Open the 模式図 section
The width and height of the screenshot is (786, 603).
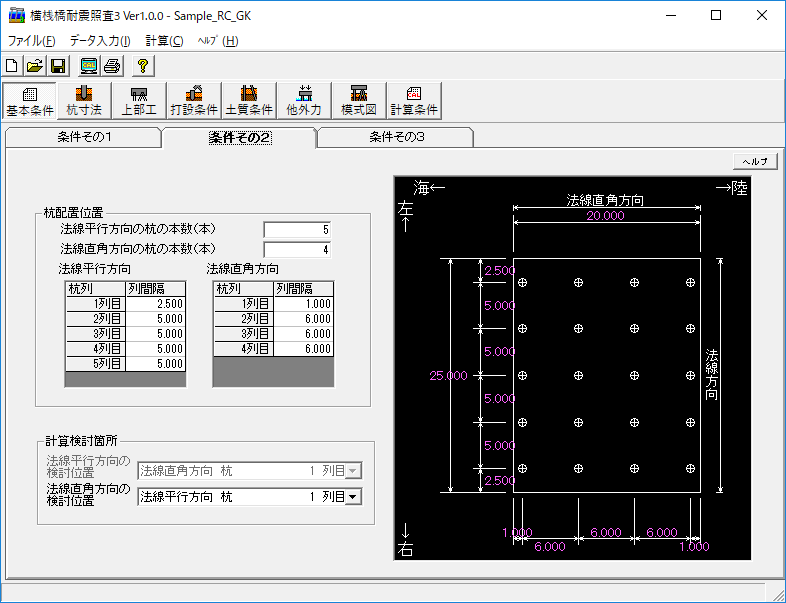click(359, 101)
